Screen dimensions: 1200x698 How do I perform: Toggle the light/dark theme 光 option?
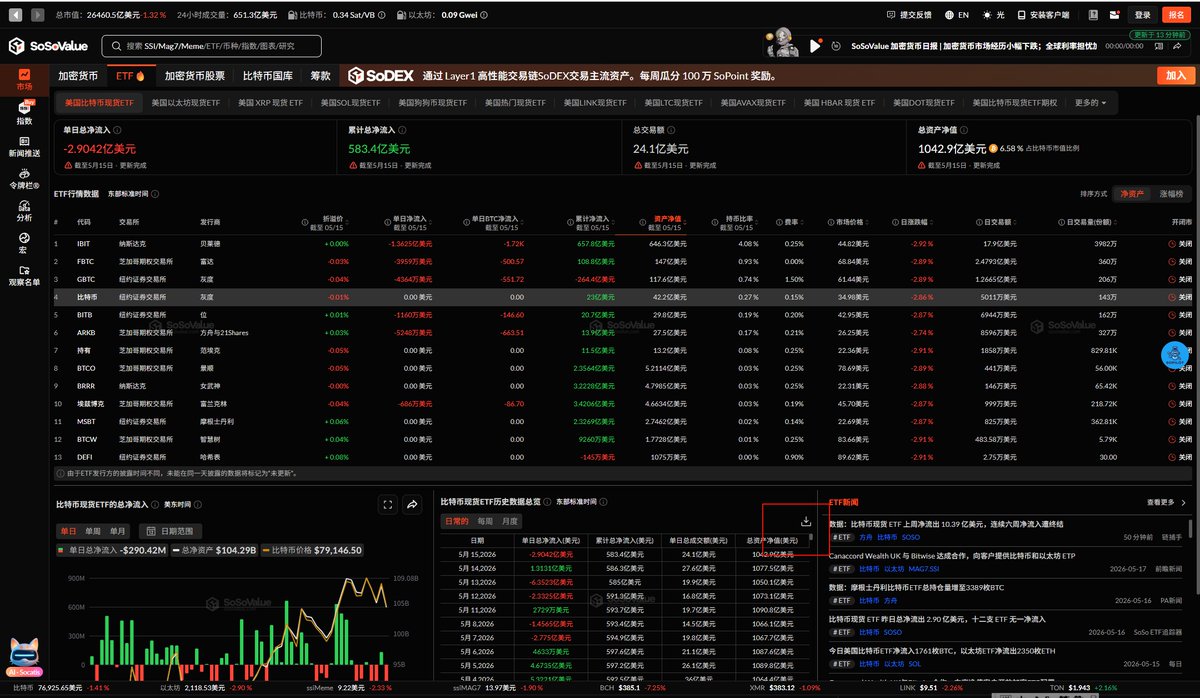coord(993,15)
